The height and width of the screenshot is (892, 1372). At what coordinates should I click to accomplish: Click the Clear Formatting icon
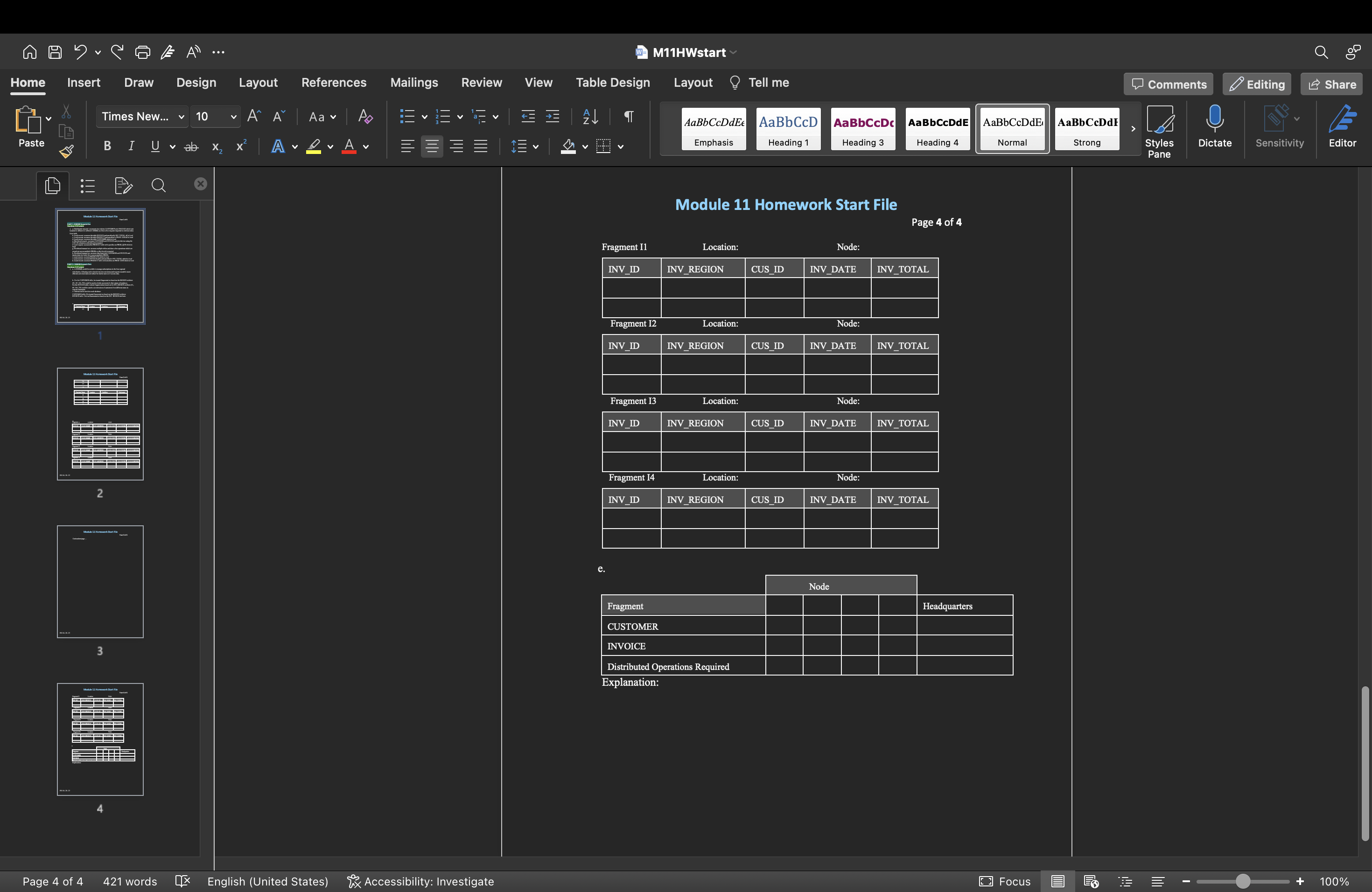click(x=365, y=116)
